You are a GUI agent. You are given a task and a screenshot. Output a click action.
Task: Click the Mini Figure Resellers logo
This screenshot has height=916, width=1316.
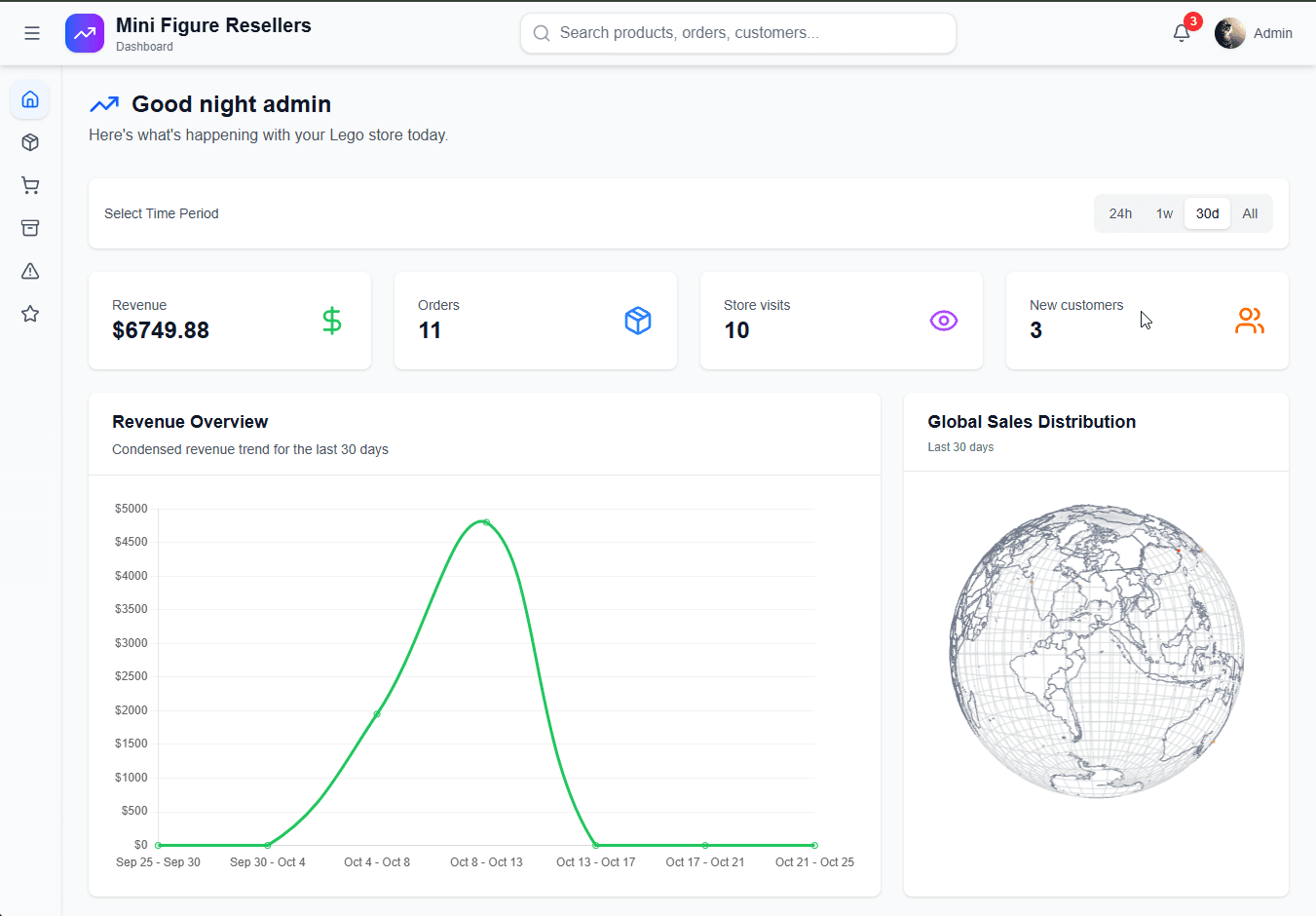tap(84, 32)
